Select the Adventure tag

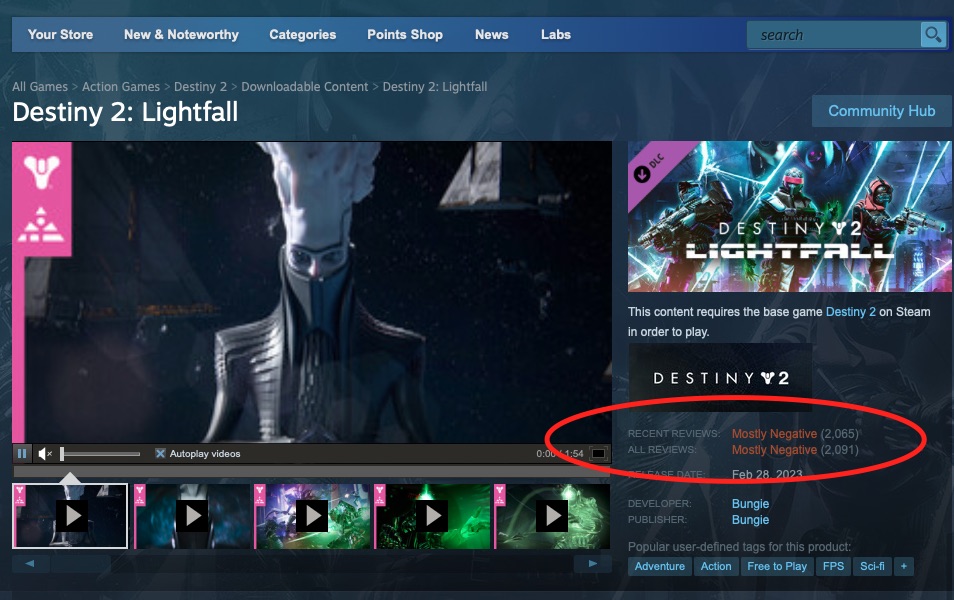coord(660,567)
